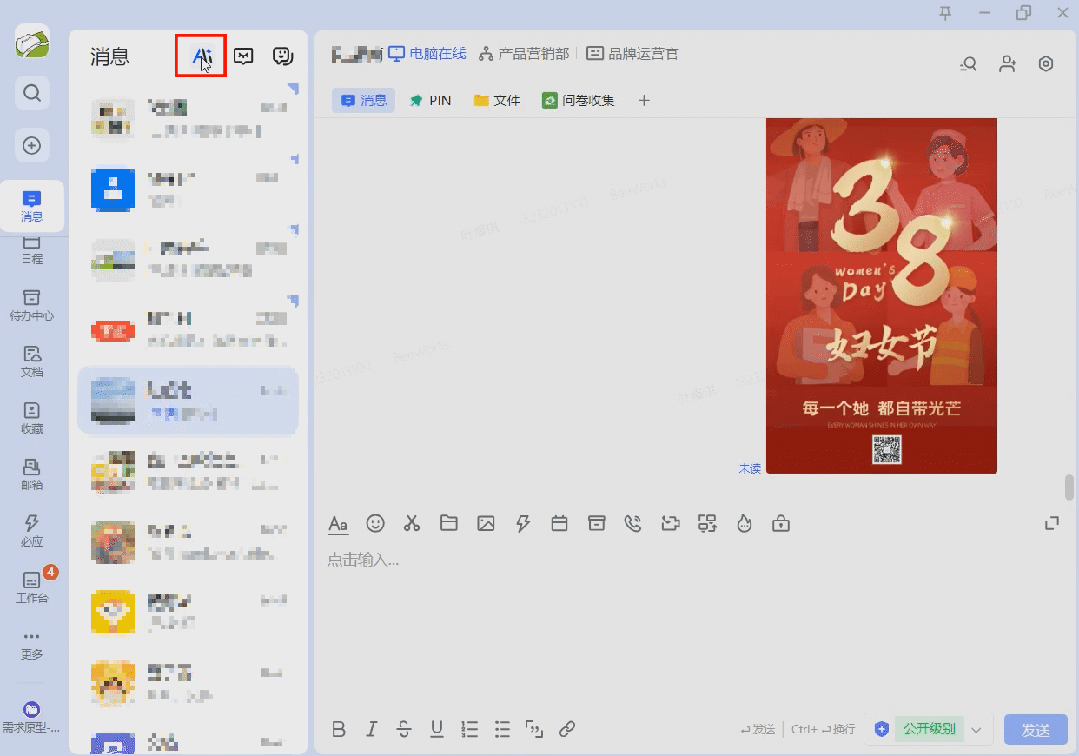Start a voice call from the toolbar
This screenshot has height=756, width=1079.
(x=633, y=523)
